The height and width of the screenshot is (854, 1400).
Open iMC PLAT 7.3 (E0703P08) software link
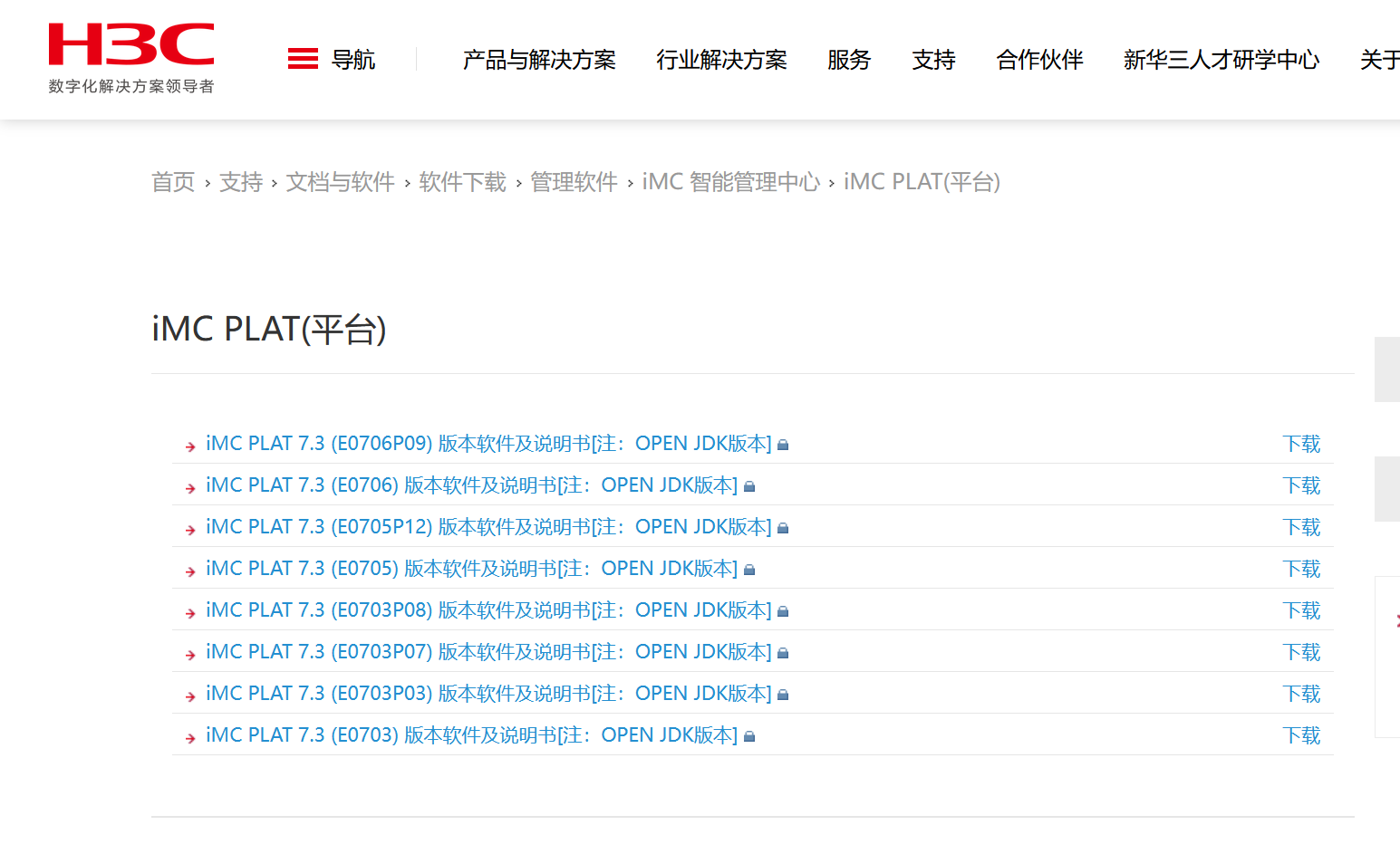click(x=488, y=610)
